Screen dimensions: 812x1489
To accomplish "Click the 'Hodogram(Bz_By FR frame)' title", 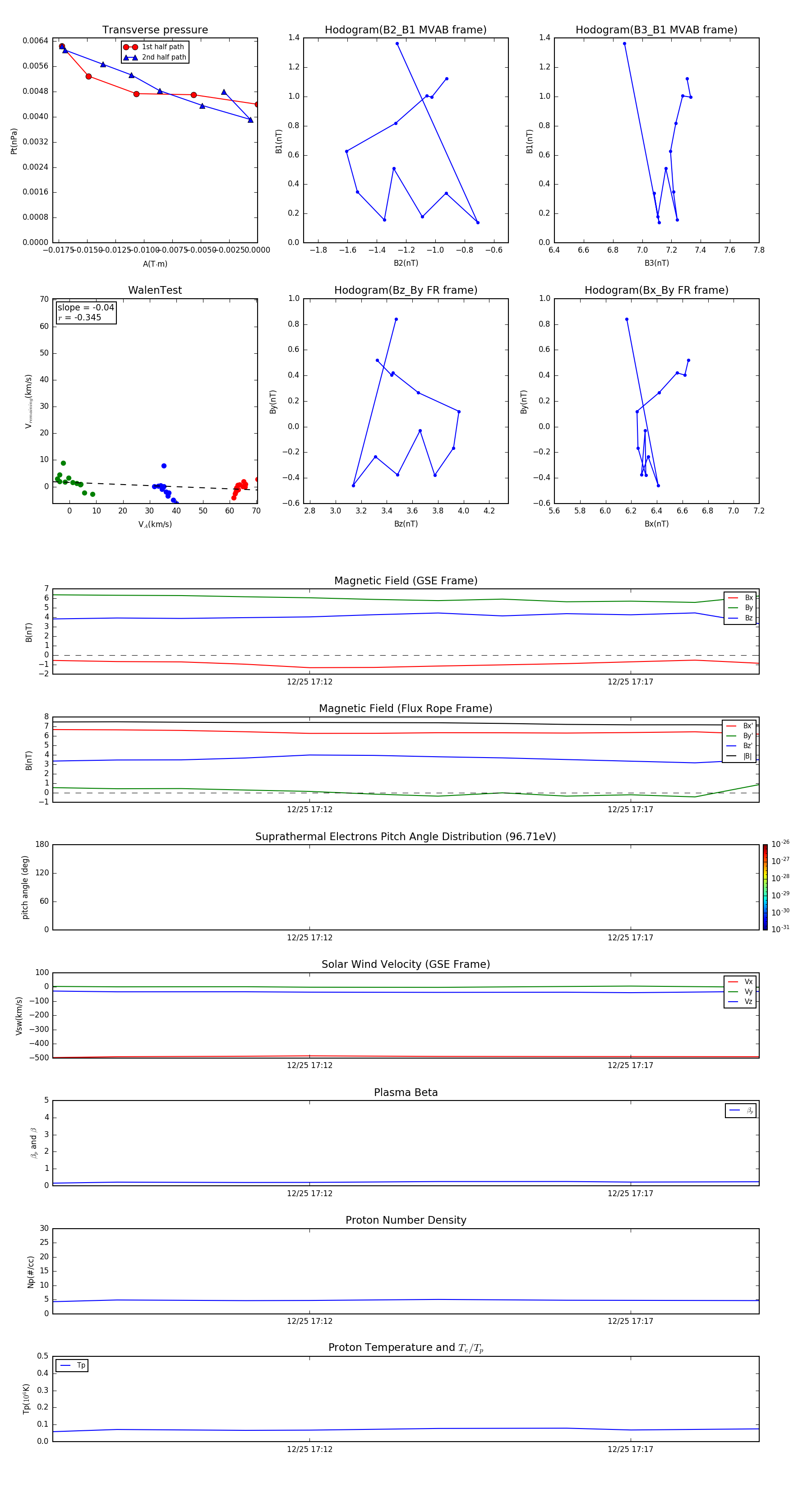I will point(406,290).
